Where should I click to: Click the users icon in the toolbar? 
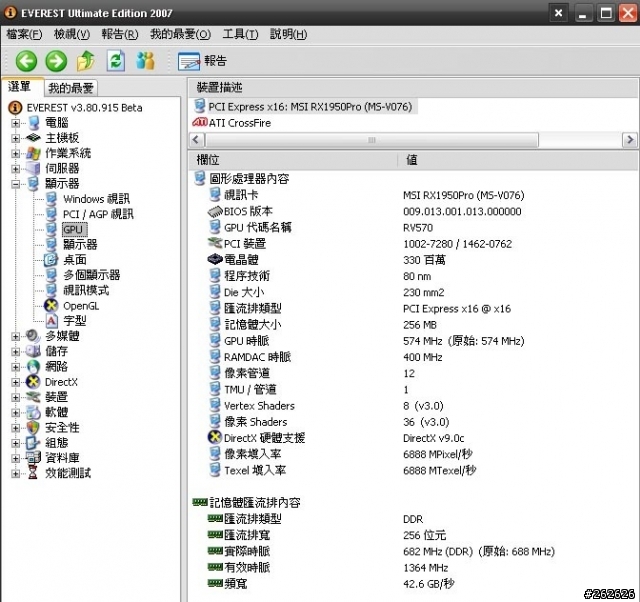146,61
